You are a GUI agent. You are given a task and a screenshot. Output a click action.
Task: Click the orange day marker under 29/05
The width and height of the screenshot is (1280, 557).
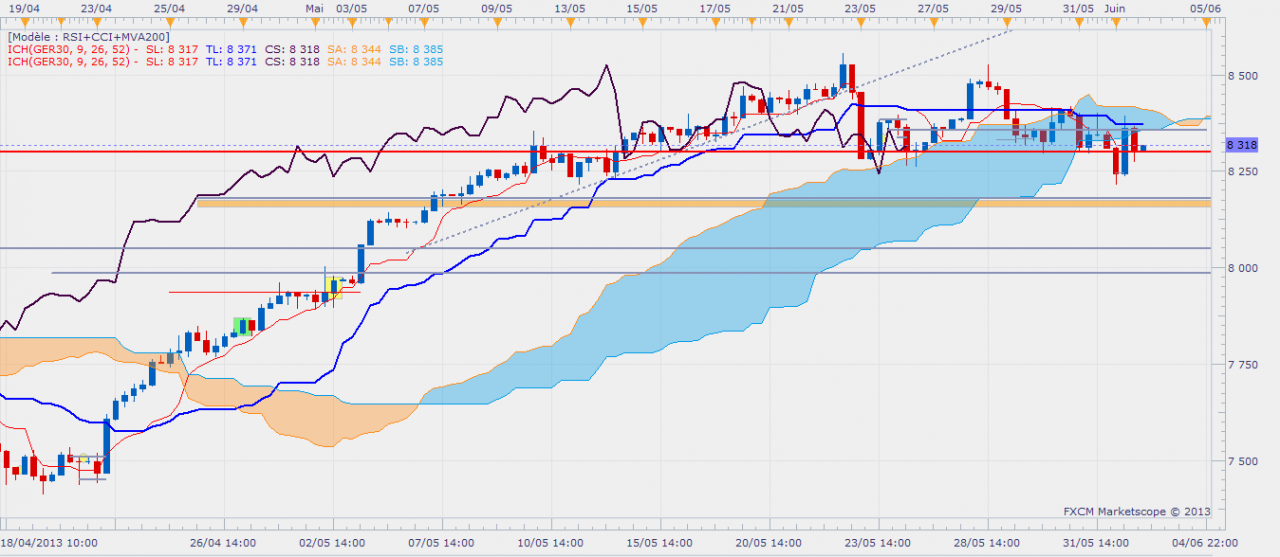[x=1006, y=21]
